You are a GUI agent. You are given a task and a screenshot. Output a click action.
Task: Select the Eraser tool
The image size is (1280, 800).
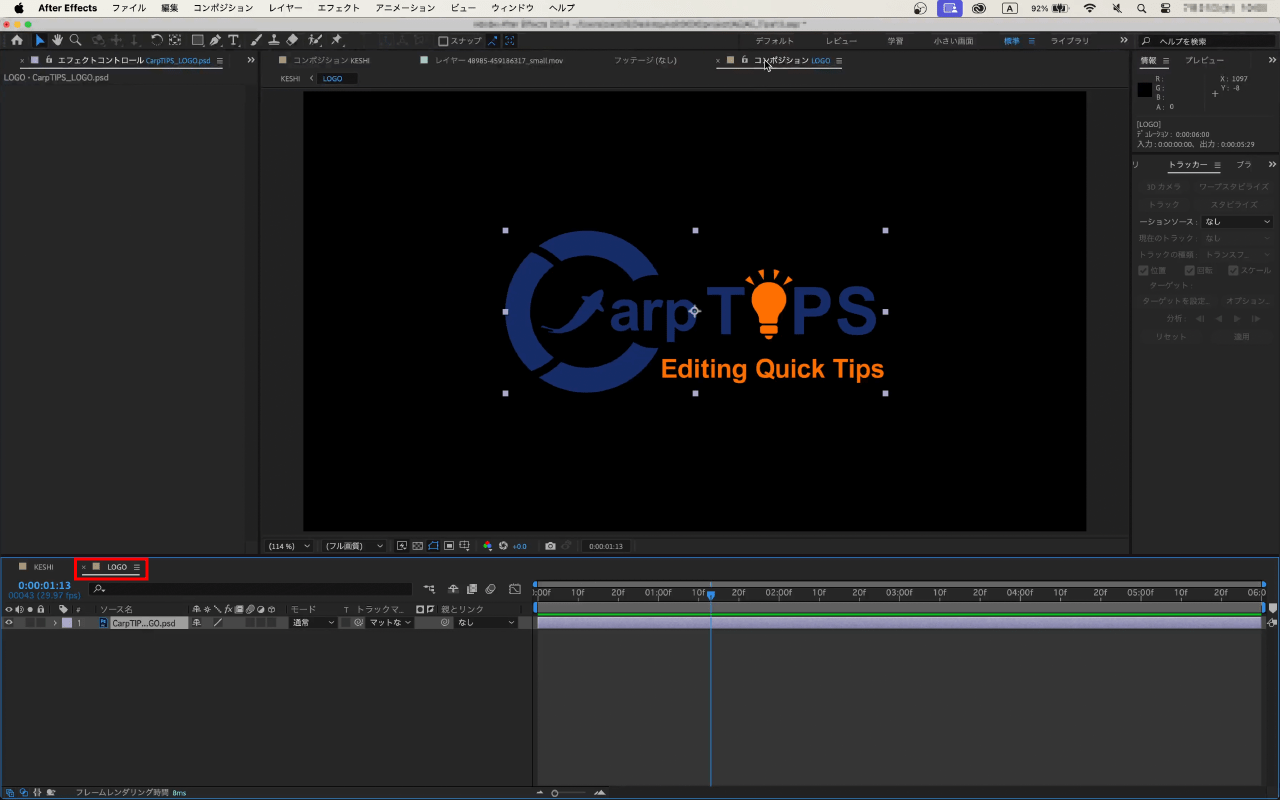point(291,41)
